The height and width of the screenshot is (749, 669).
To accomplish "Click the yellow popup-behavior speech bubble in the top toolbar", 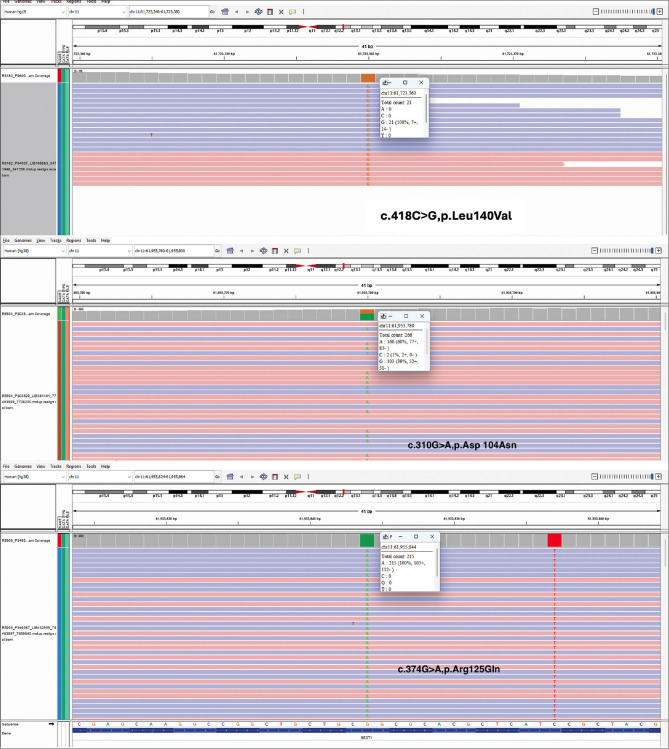I will 293,12.
